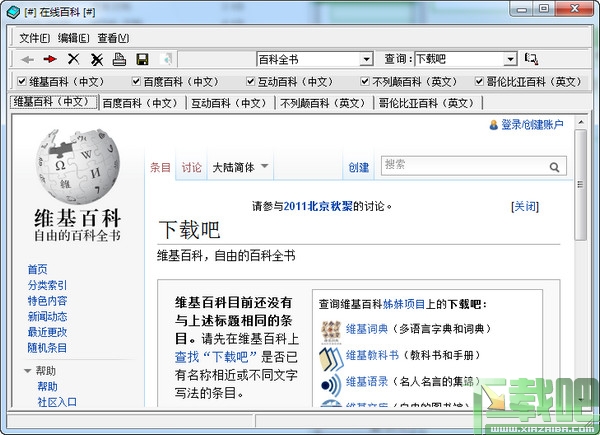This screenshot has width=600, height=435.
Task: Click 帮助 link under help section
Action: (x=47, y=386)
